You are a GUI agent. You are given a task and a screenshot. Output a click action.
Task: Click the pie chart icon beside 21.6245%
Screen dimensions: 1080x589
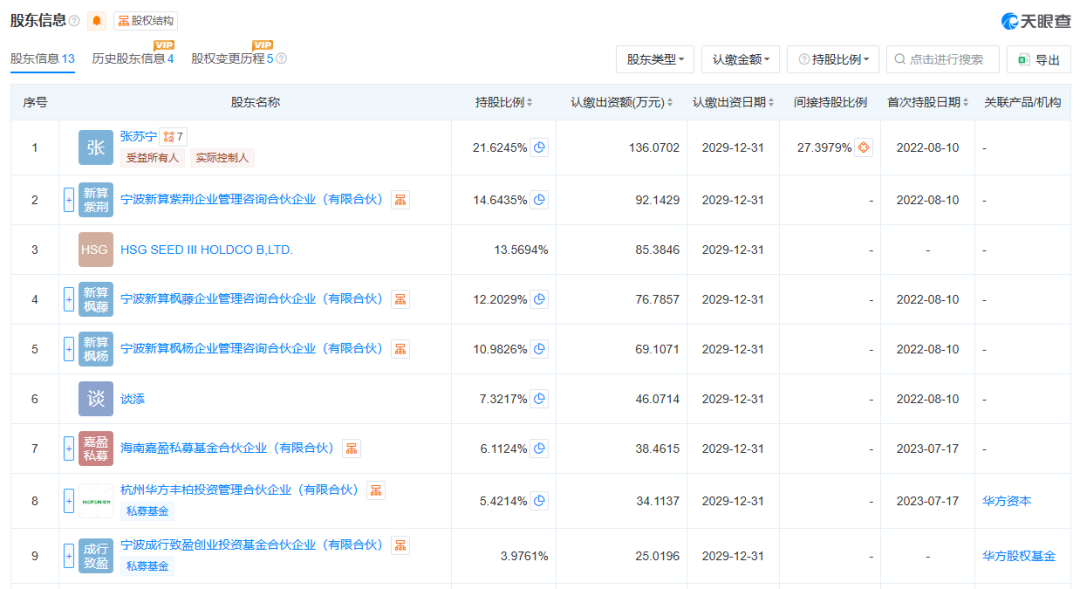pyautogui.click(x=539, y=147)
